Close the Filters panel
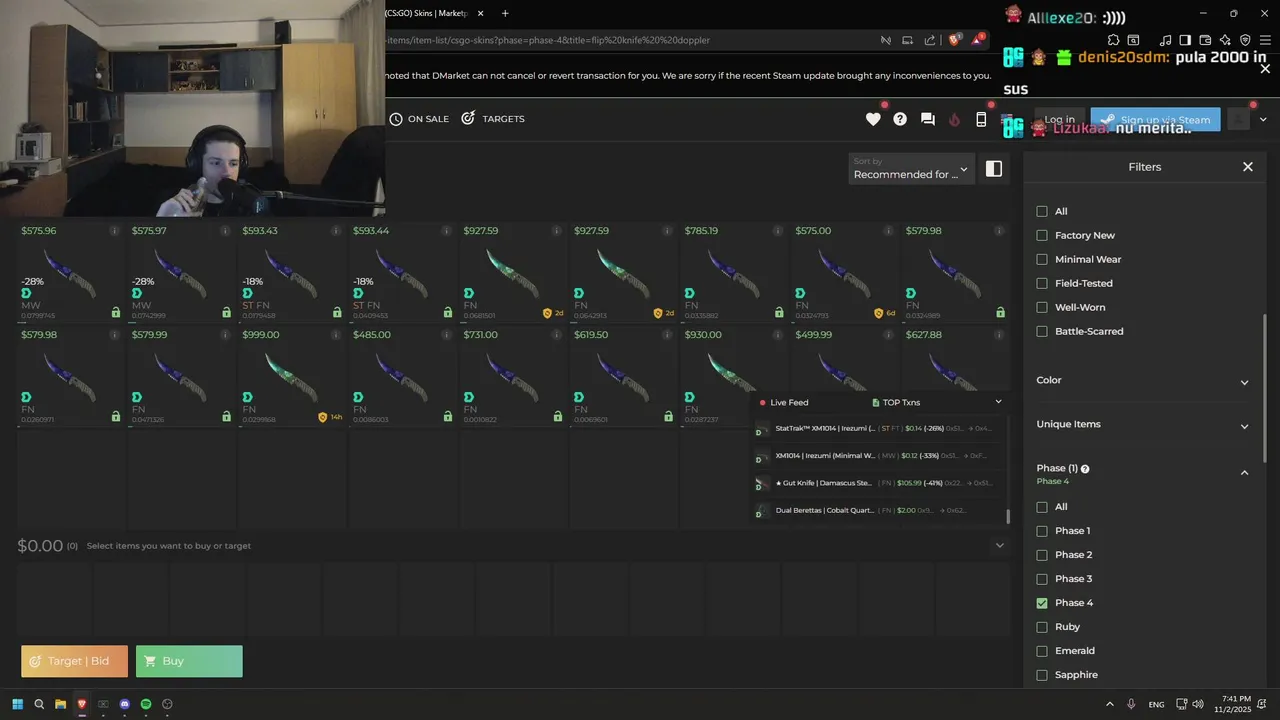The width and height of the screenshot is (1280, 720). tap(1248, 167)
